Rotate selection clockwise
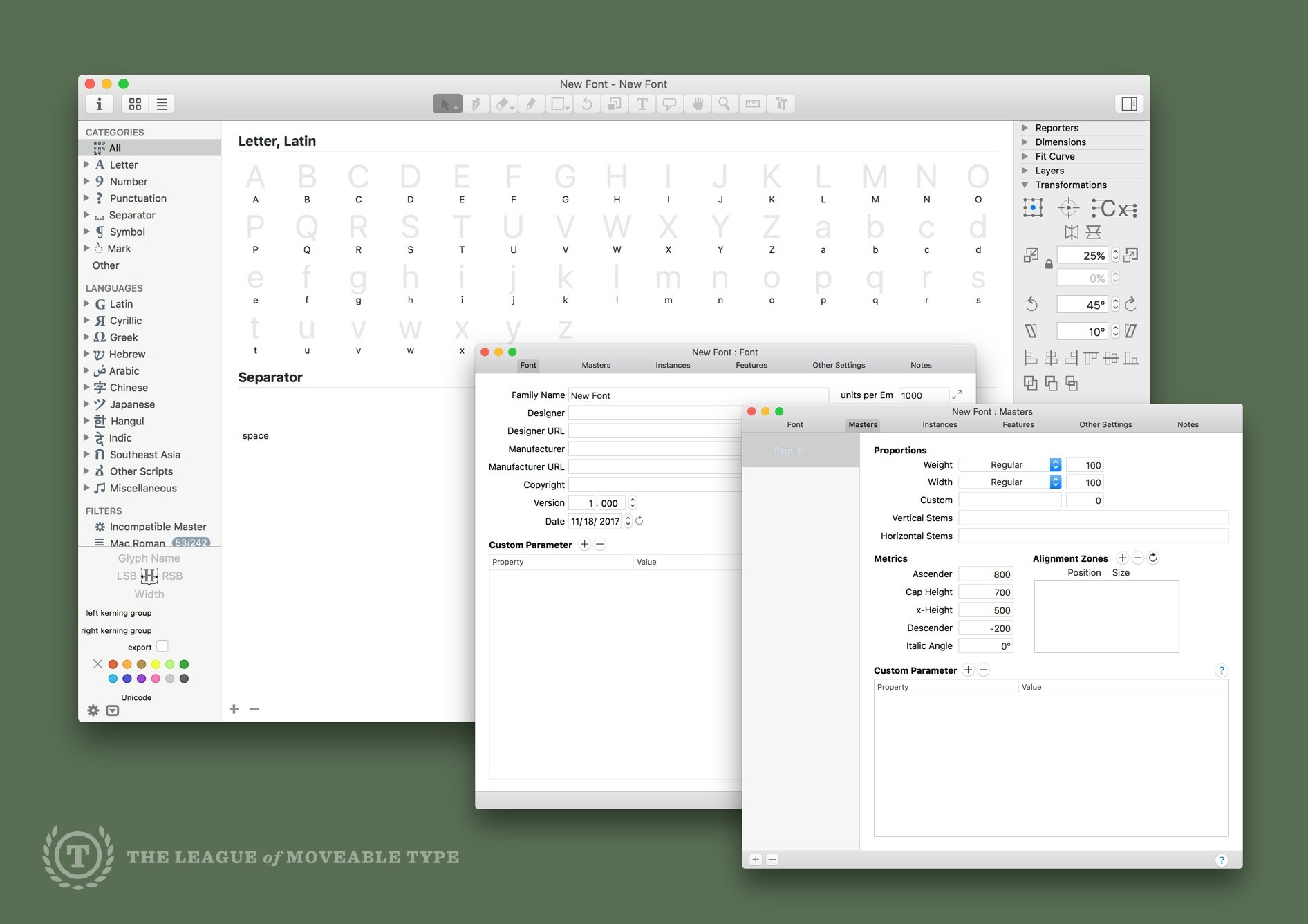The image size is (1308, 924). coord(1131,304)
